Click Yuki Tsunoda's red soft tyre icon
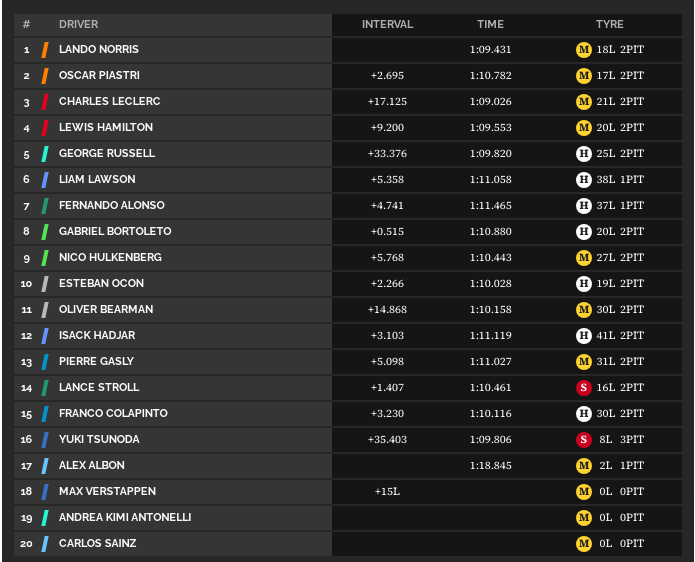Screen dimensions: 695x562 583,440
